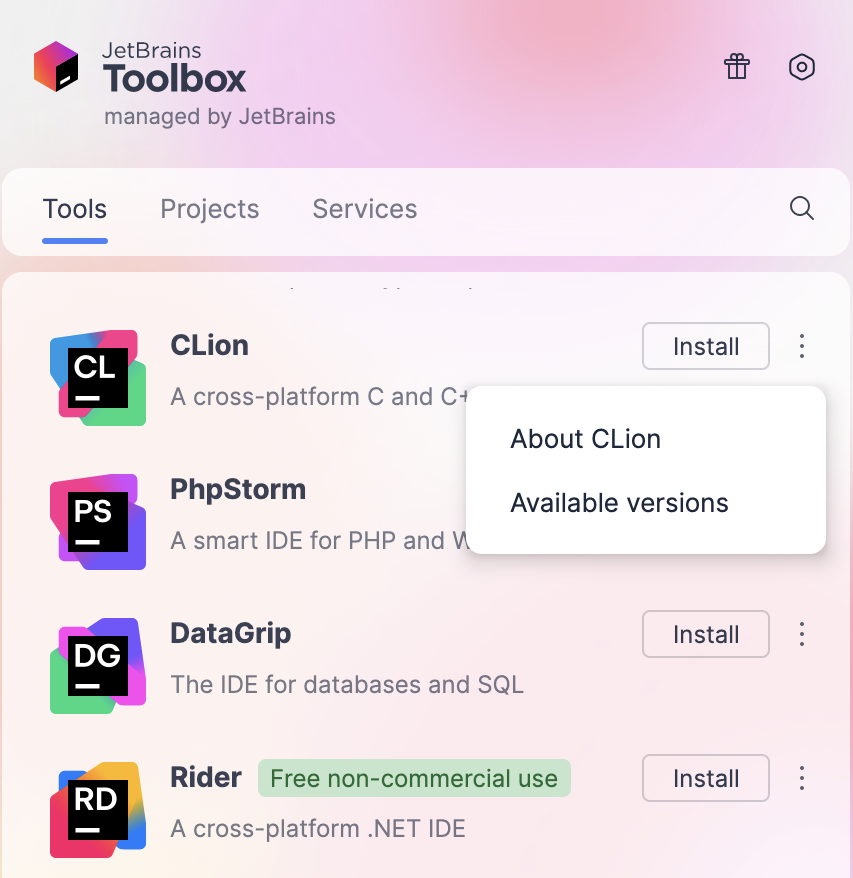This screenshot has width=853, height=878.
Task: Open the gift promotions icon
Action: [x=737, y=67]
